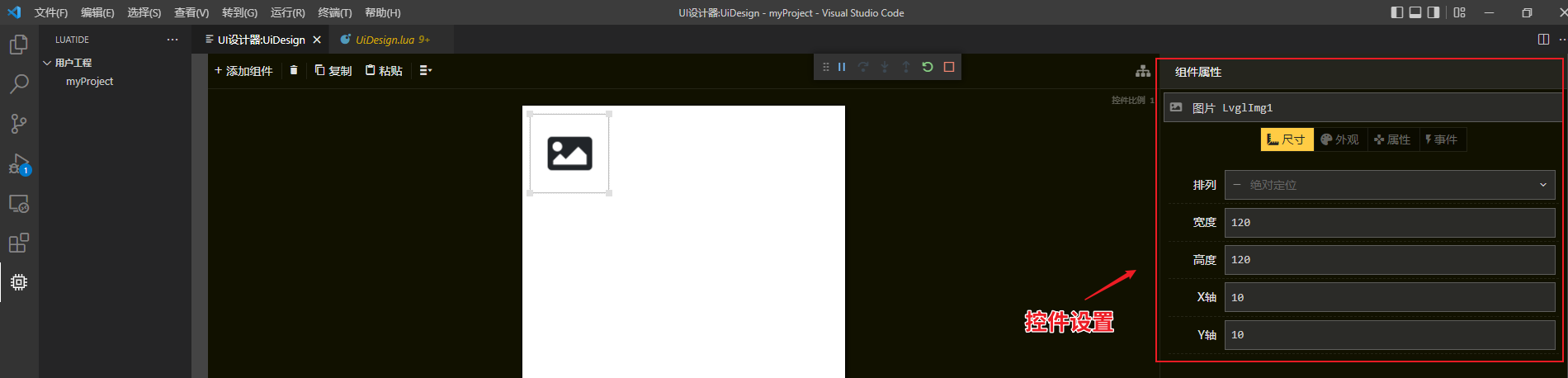
Task: Pause the debug session
Action: coord(842,67)
